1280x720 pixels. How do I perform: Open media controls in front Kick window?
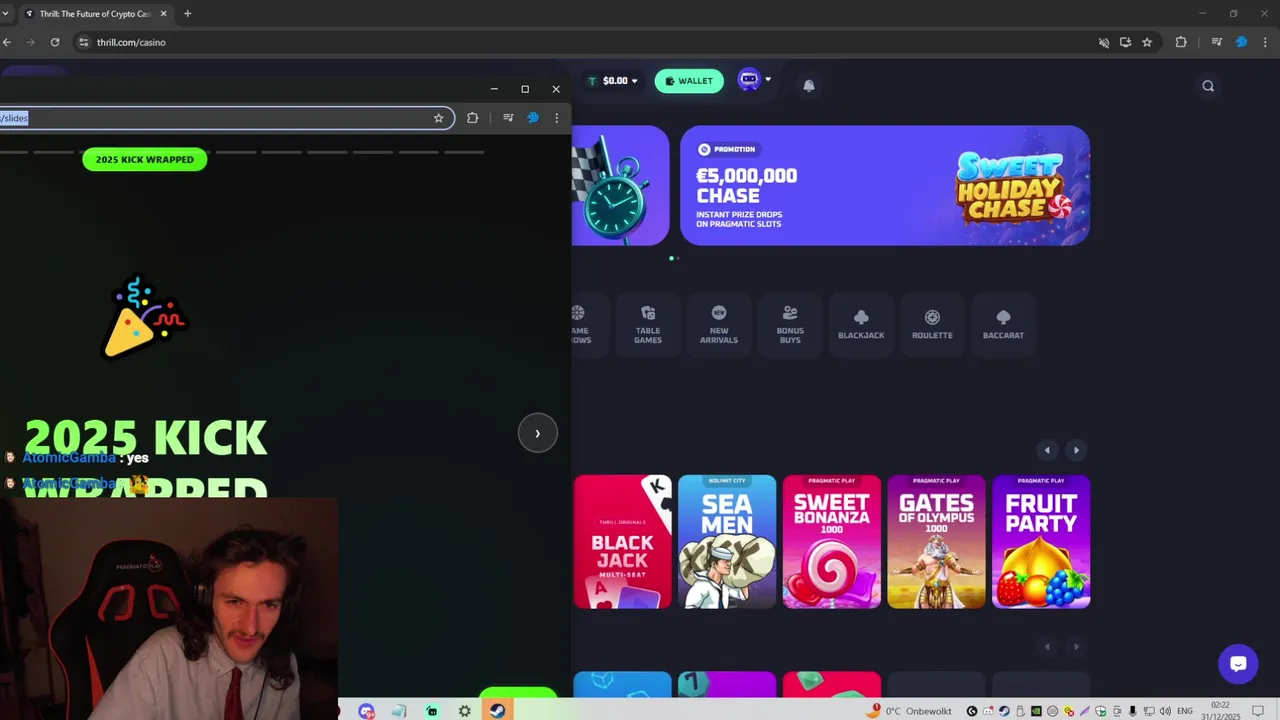coord(508,118)
